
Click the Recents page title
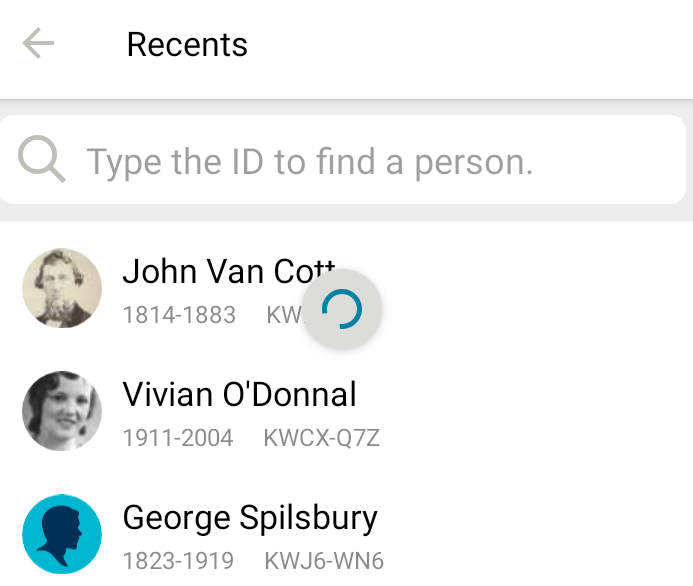tap(187, 45)
